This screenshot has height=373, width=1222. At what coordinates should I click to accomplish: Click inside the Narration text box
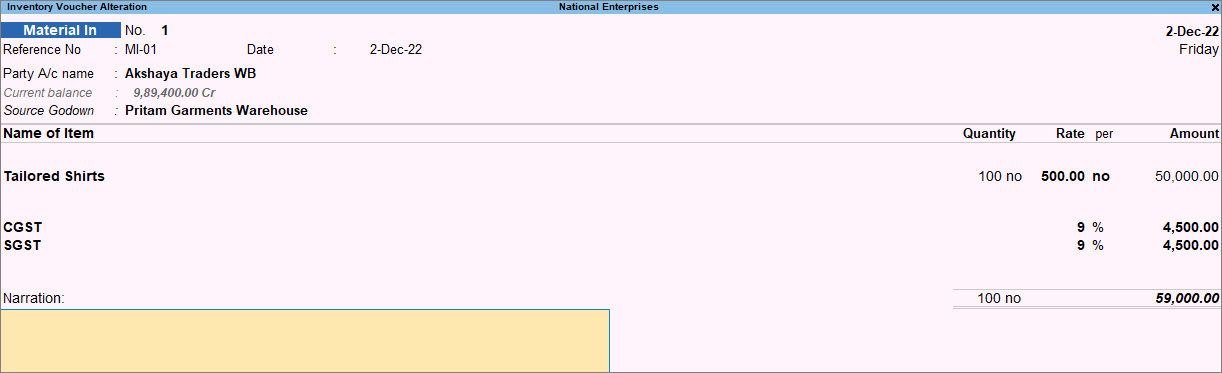tap(305, 340)
